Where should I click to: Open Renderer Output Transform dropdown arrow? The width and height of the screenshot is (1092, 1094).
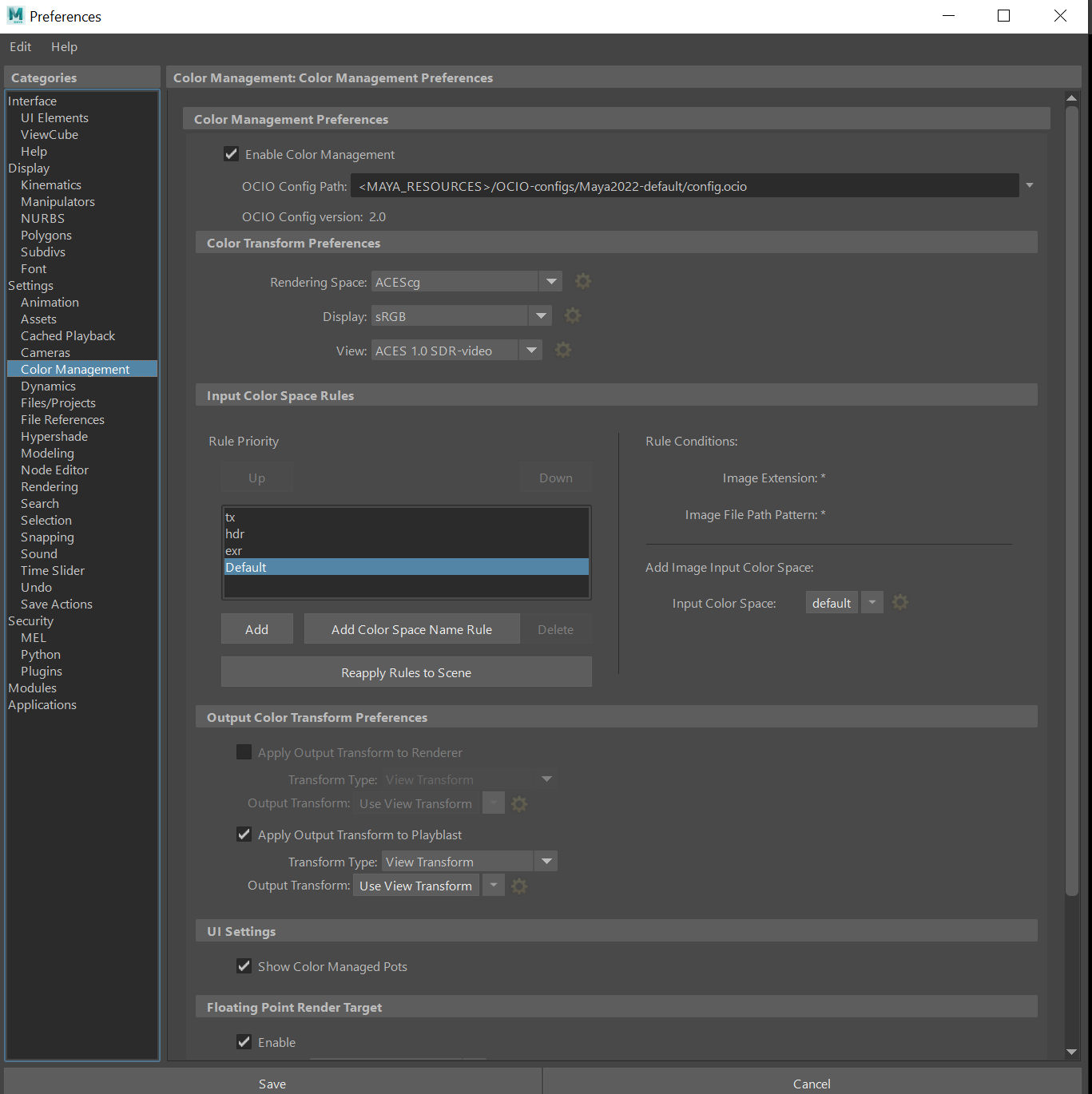[494, 803]
